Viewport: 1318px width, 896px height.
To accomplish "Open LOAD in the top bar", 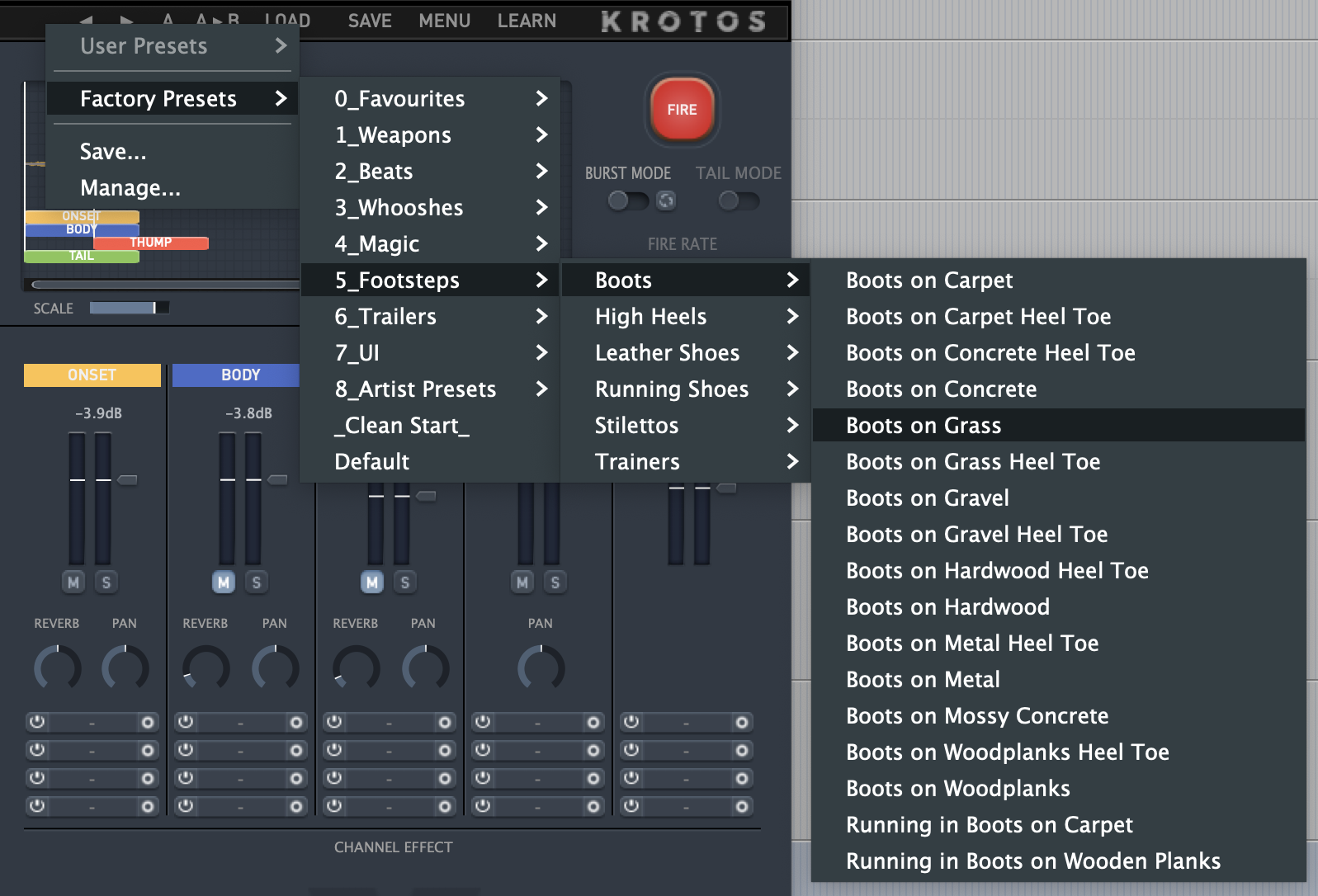I will point(287,21).
